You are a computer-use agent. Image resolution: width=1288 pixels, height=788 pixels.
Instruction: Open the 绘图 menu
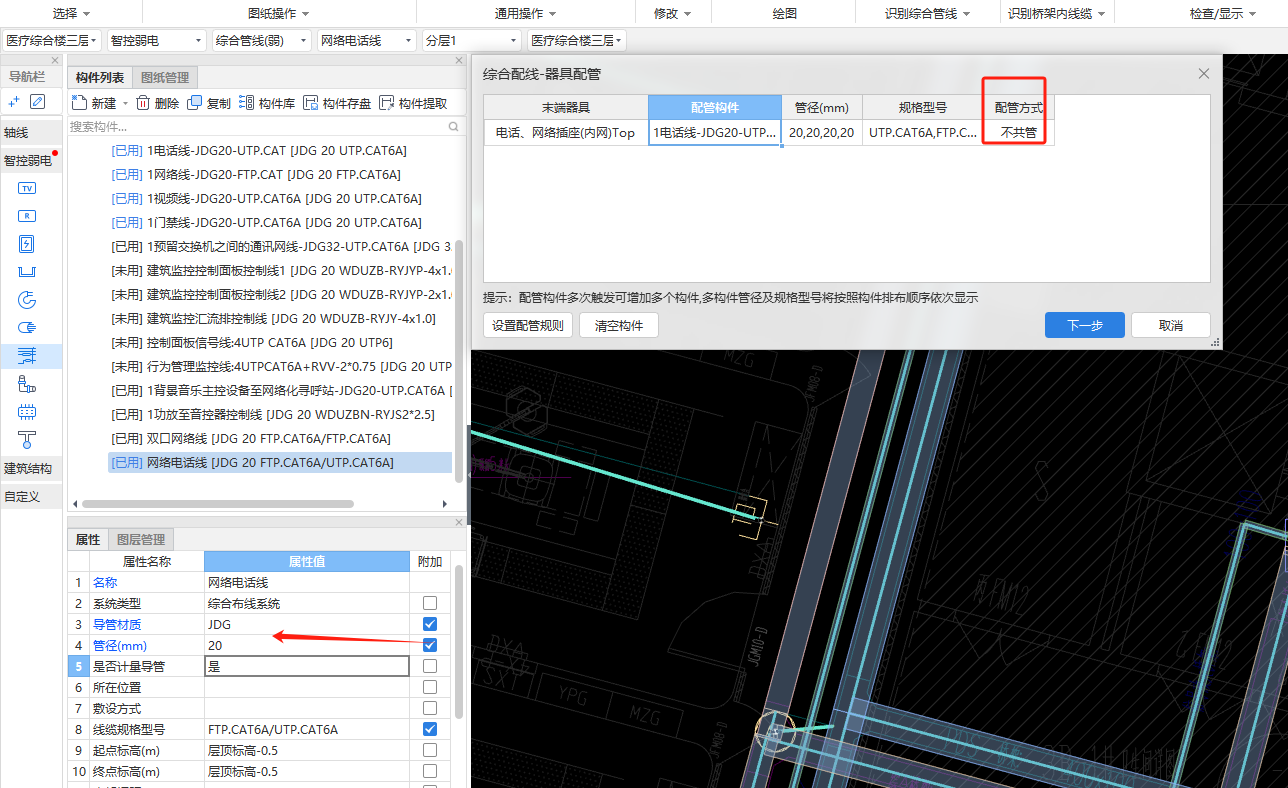(x=785, y=13)
